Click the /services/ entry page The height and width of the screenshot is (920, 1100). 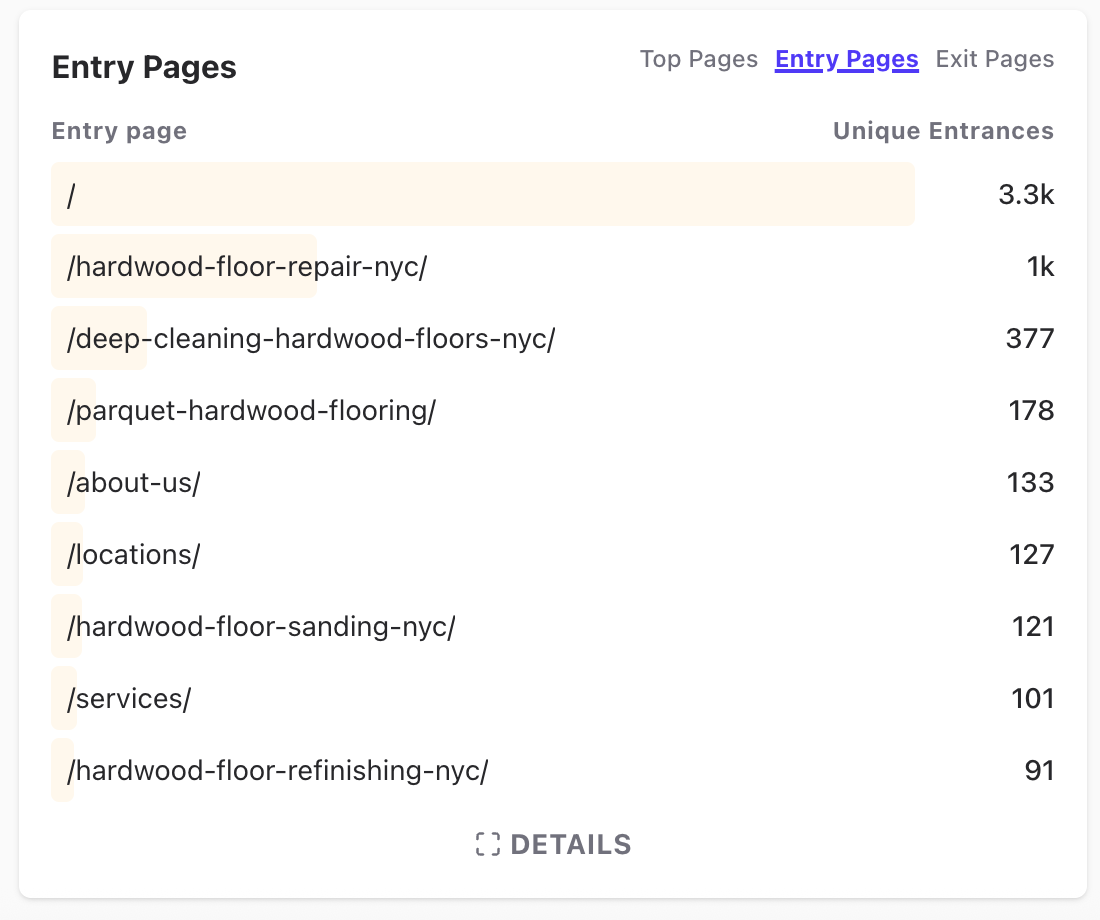coord(129,699)
